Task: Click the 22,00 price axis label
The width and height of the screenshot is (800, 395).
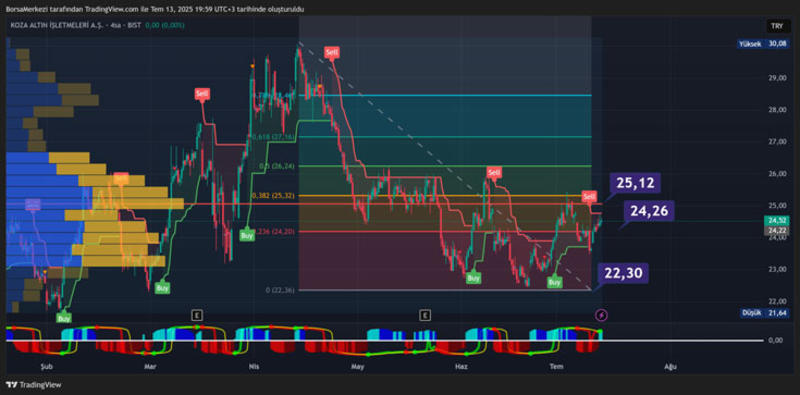Action: 778,301
